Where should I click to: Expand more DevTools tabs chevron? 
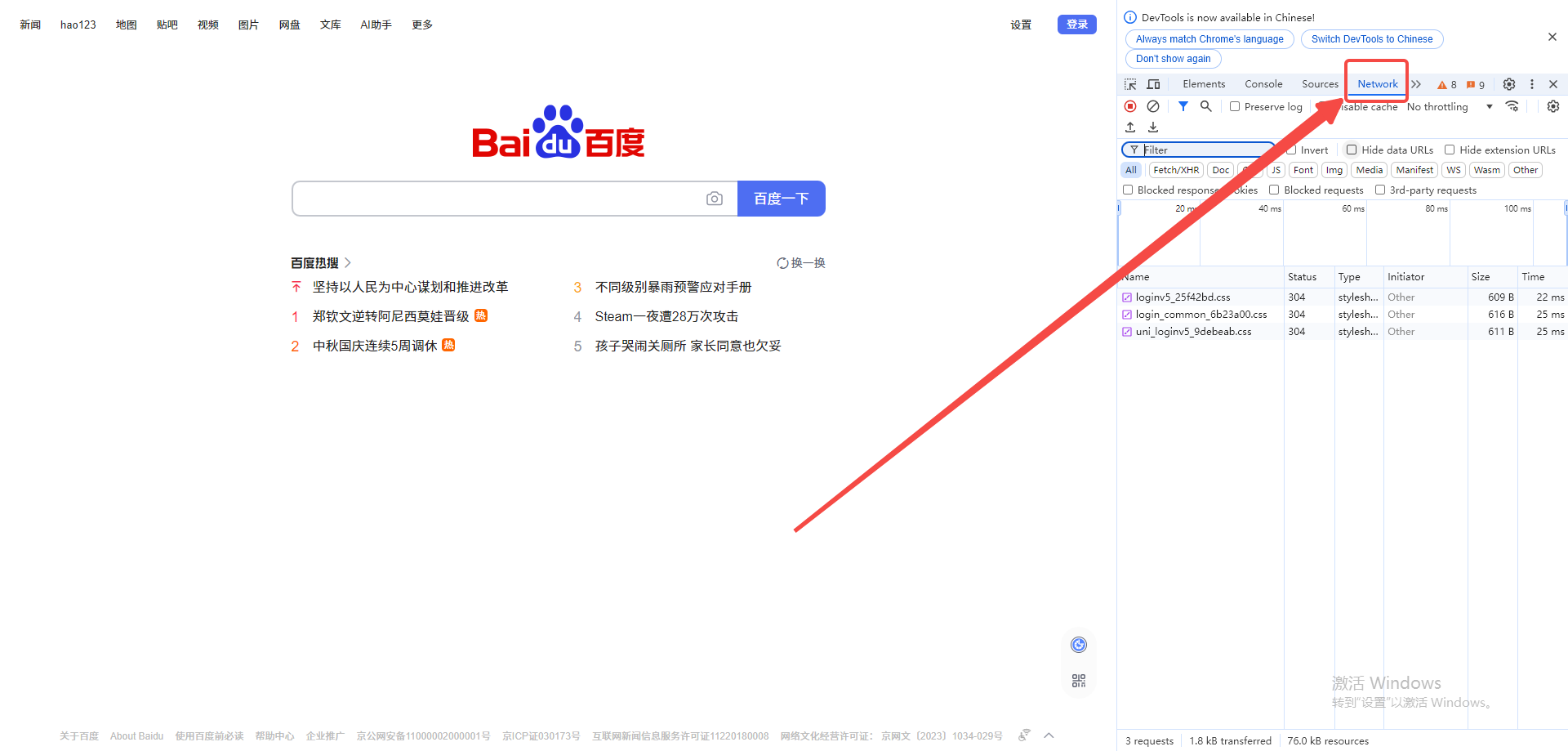1416,84
